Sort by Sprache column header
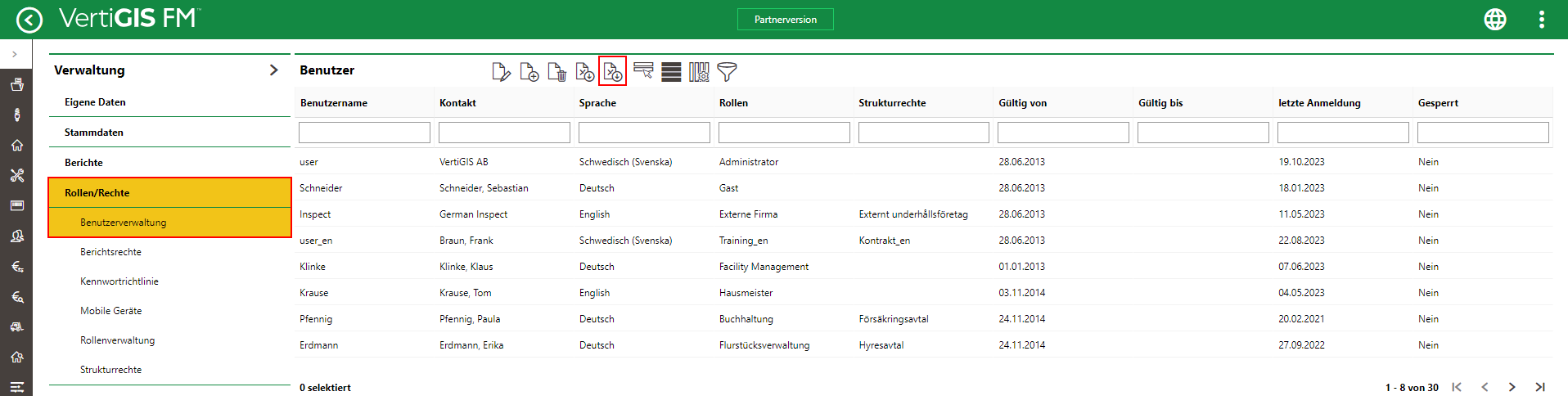Screen dimensions: 1568x396 pyautogui.click(x=597, y=103)
